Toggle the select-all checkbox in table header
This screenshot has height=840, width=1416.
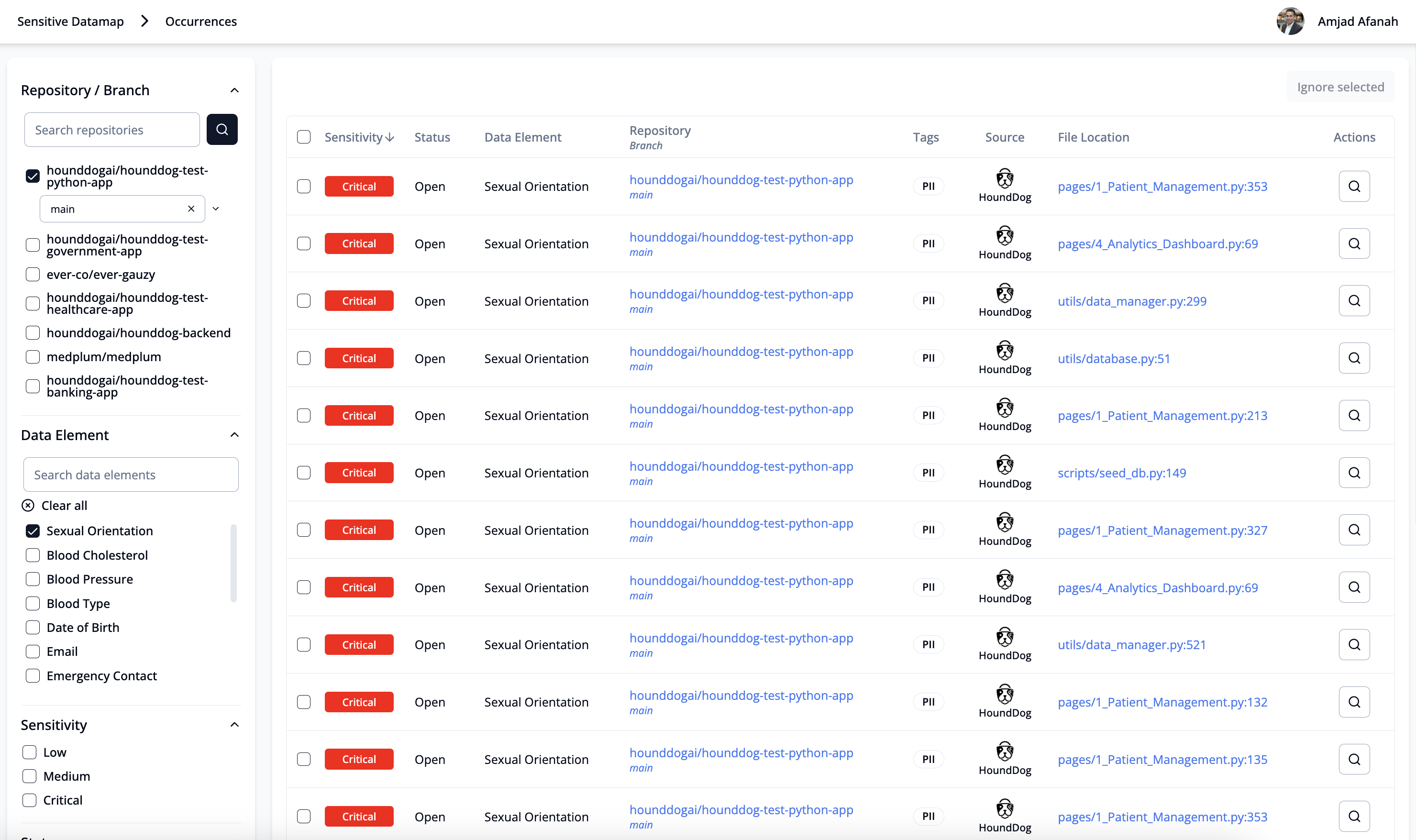pos(304,137)
